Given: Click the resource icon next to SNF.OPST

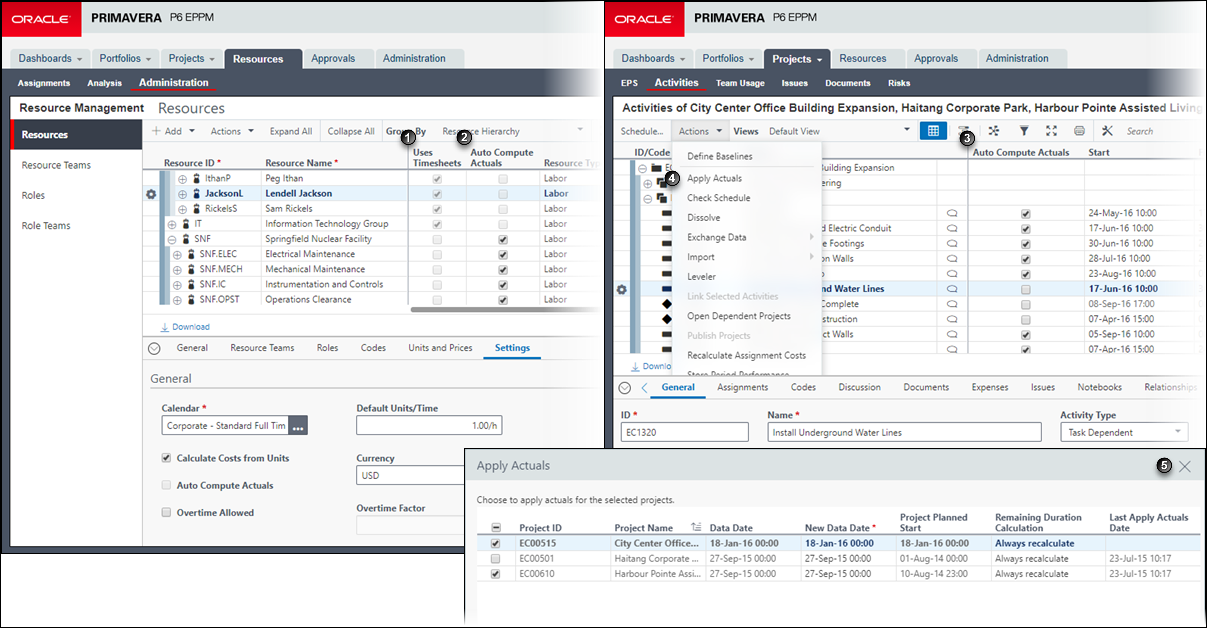Looking at the screenshot, I should tap(191, 300).
